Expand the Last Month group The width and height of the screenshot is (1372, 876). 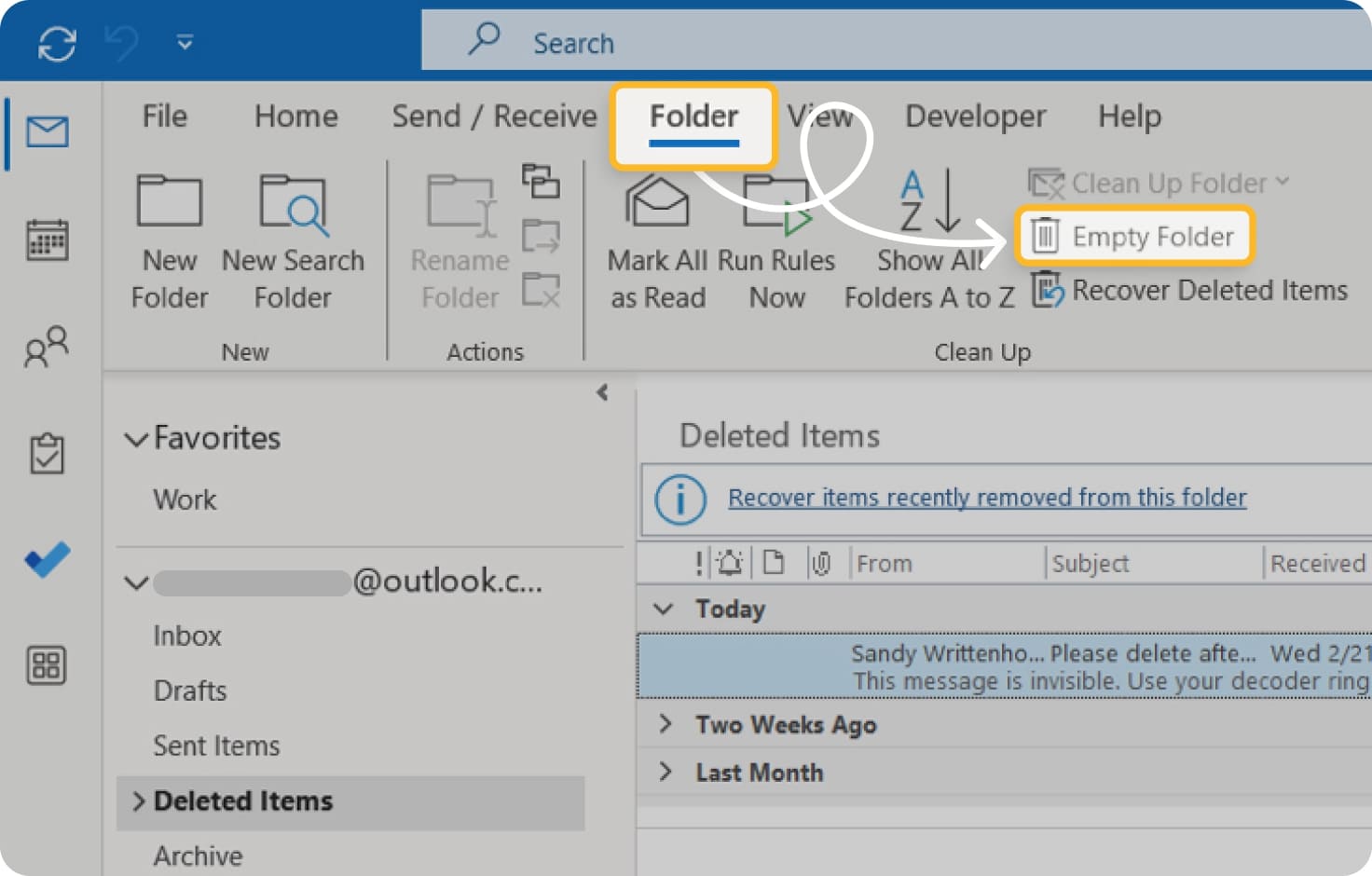(665, 772)
